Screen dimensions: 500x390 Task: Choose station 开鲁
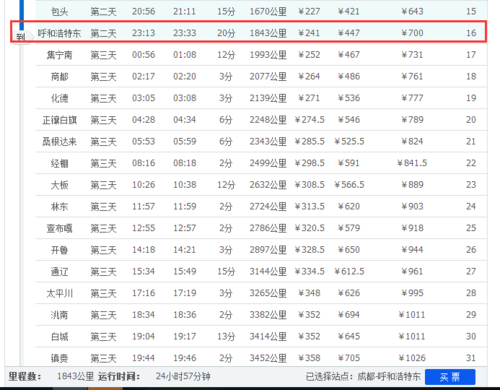[x=59, y=250]
